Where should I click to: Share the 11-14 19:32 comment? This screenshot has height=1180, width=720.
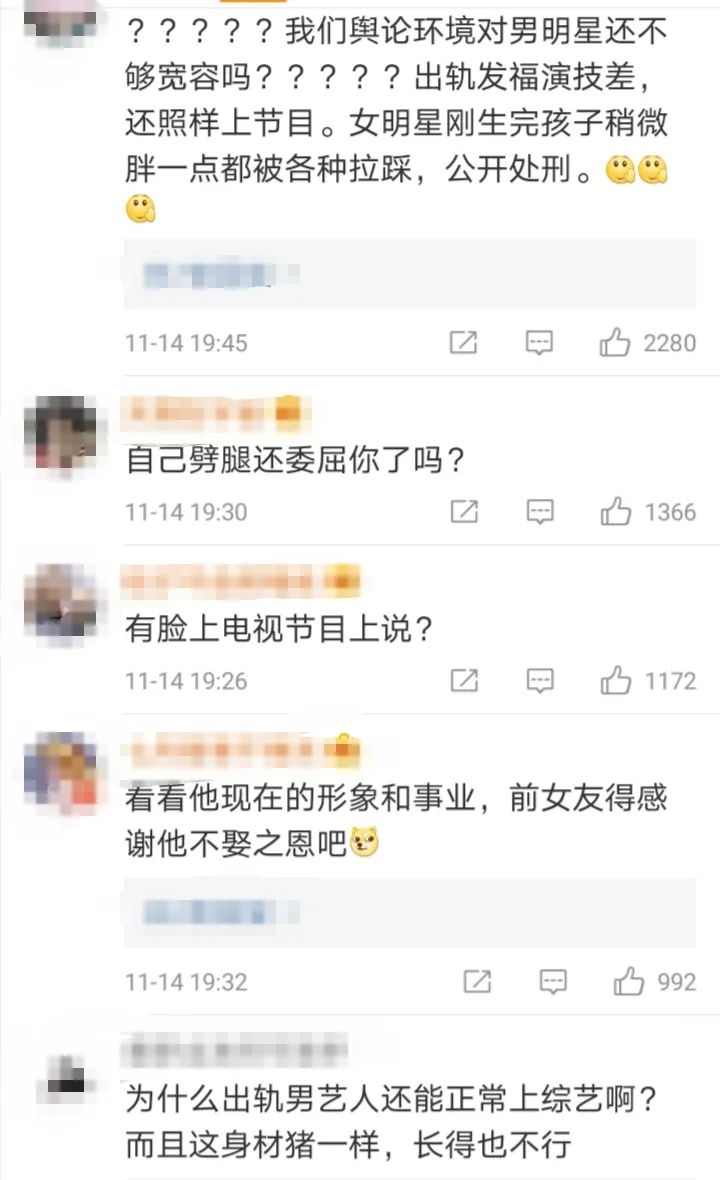[477, 981]
